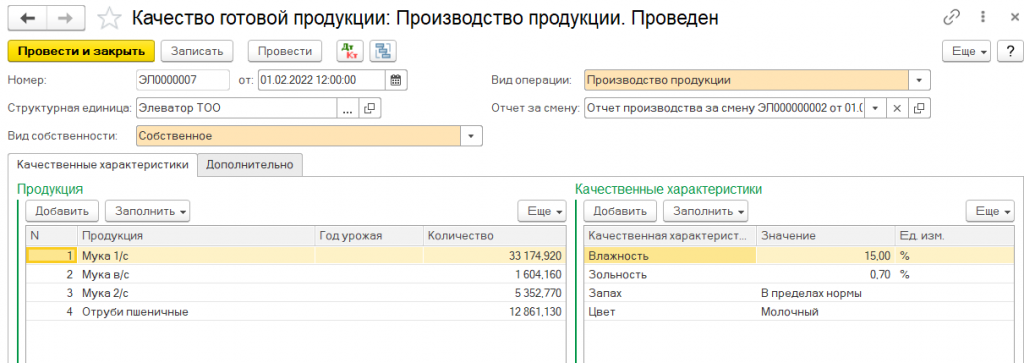Click Провести и закрыть button

[x=81, y=51]
